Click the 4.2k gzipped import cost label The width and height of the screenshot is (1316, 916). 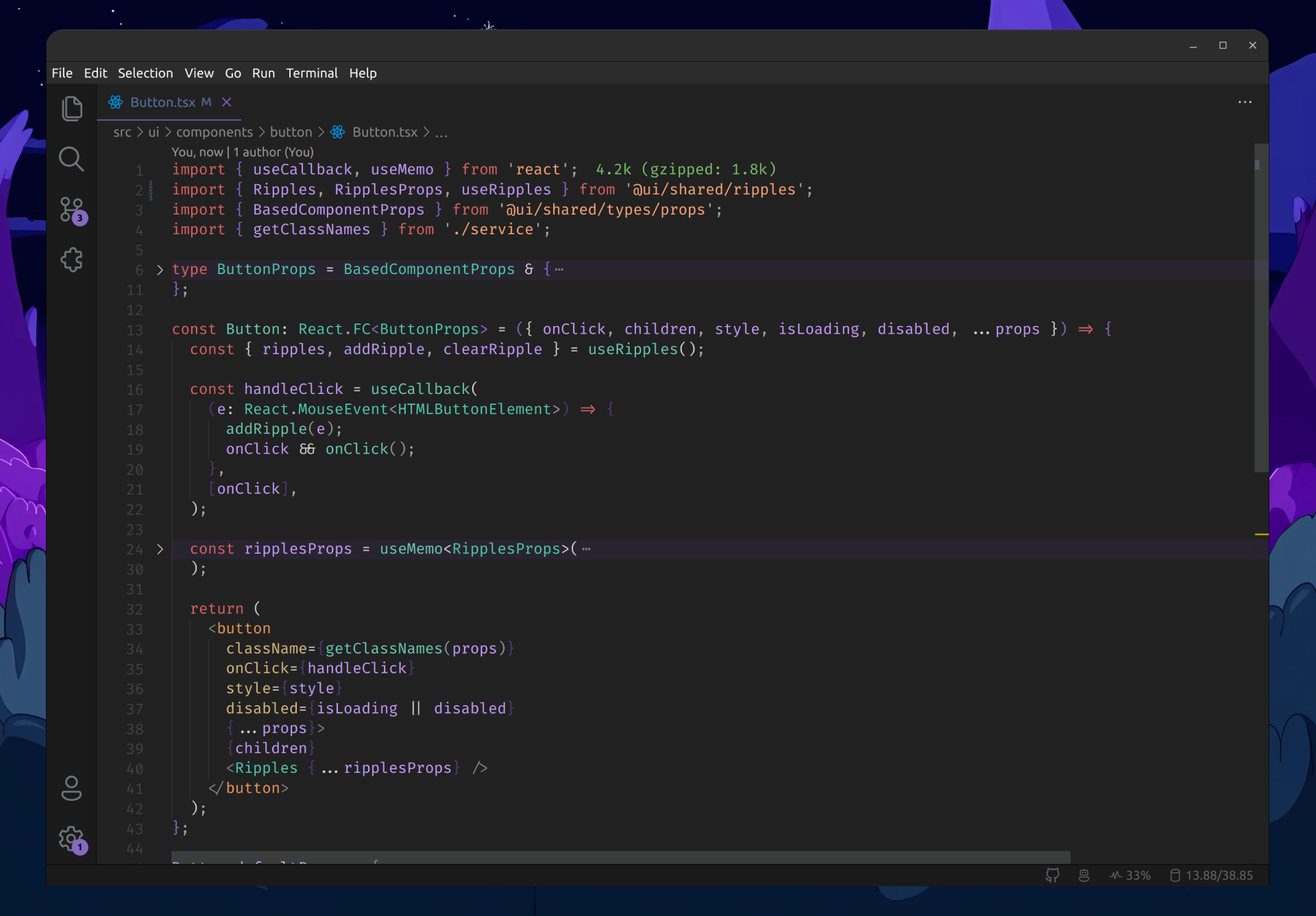pos(686,169)
